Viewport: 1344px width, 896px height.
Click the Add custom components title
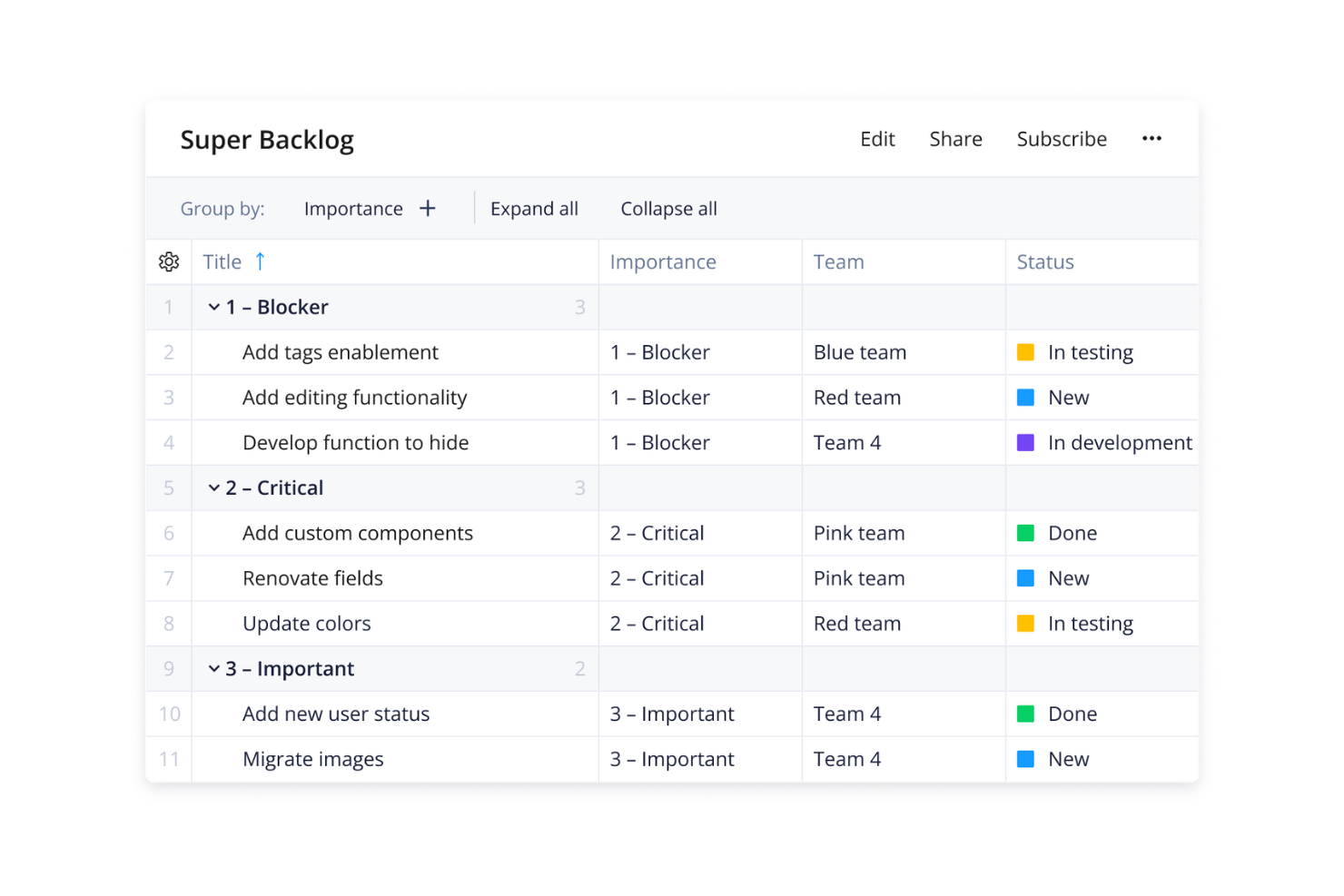tap(358, 533)
